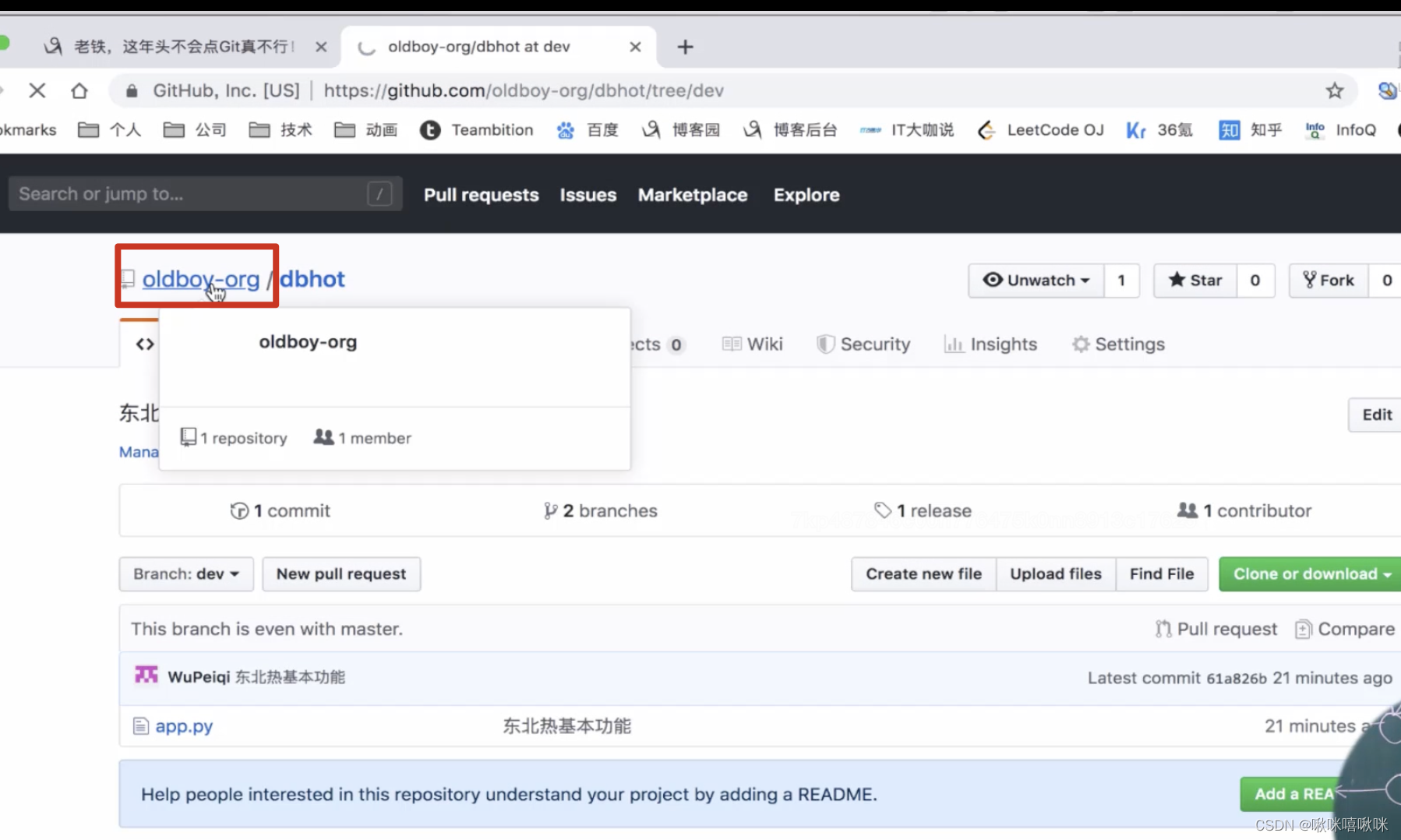Switch to the Code tab icon

click(145, 344)
